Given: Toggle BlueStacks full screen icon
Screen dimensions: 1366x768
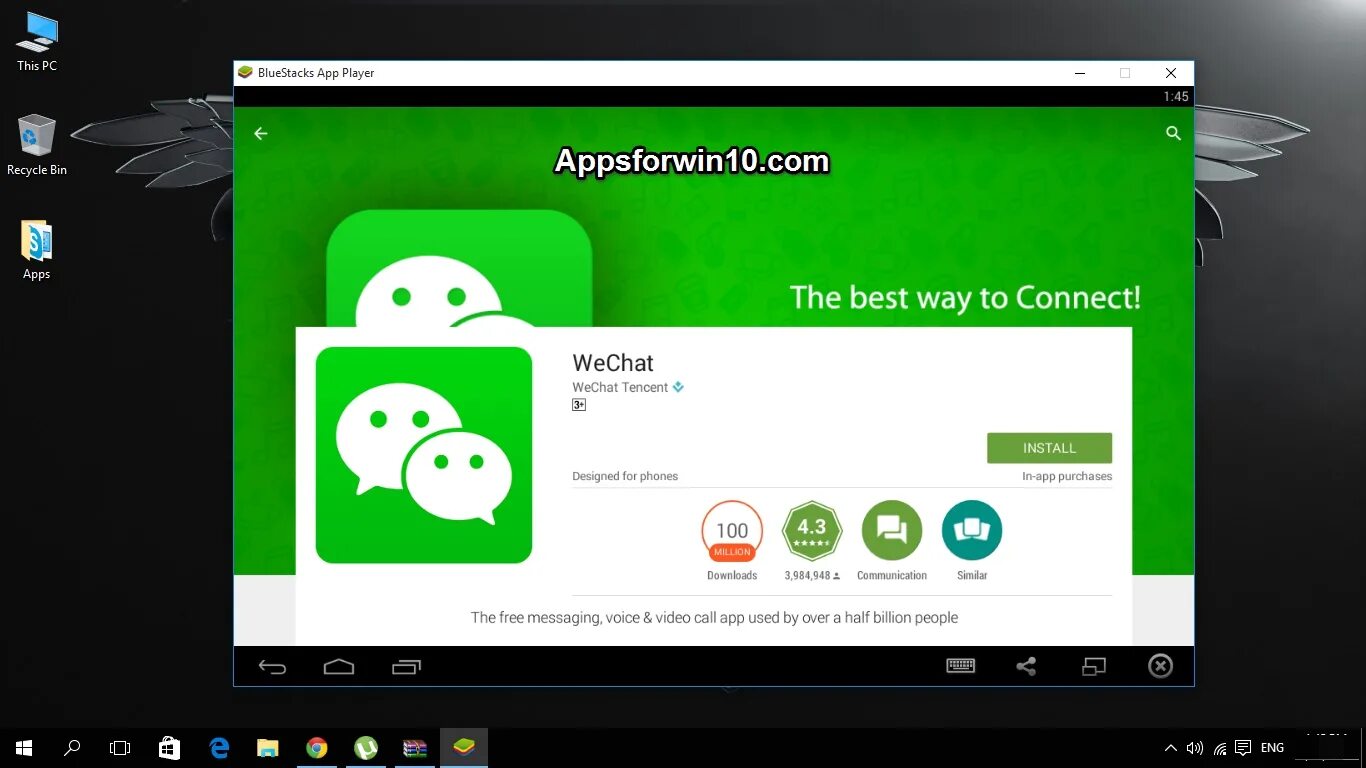Looking at the screenshot, I should tap(1094, 666).
